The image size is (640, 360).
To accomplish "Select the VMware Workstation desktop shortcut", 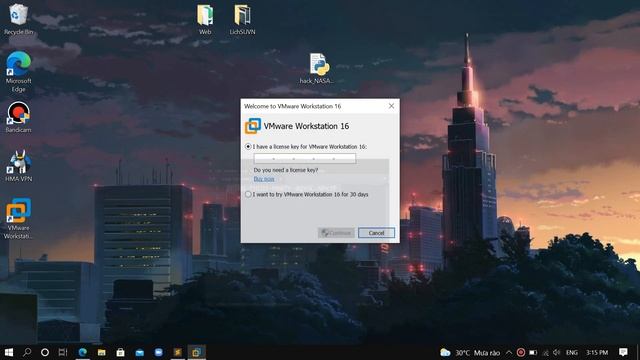I will 18,218.
